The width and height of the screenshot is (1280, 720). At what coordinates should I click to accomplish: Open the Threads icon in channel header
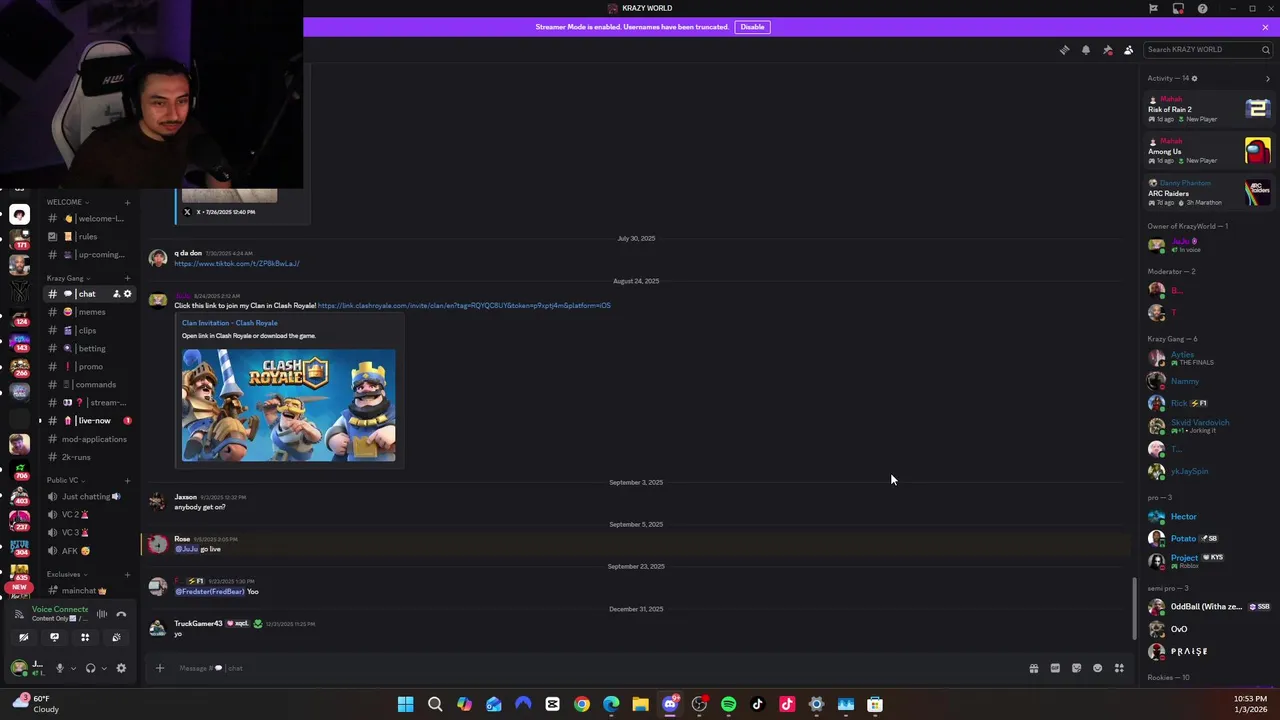1064,50
